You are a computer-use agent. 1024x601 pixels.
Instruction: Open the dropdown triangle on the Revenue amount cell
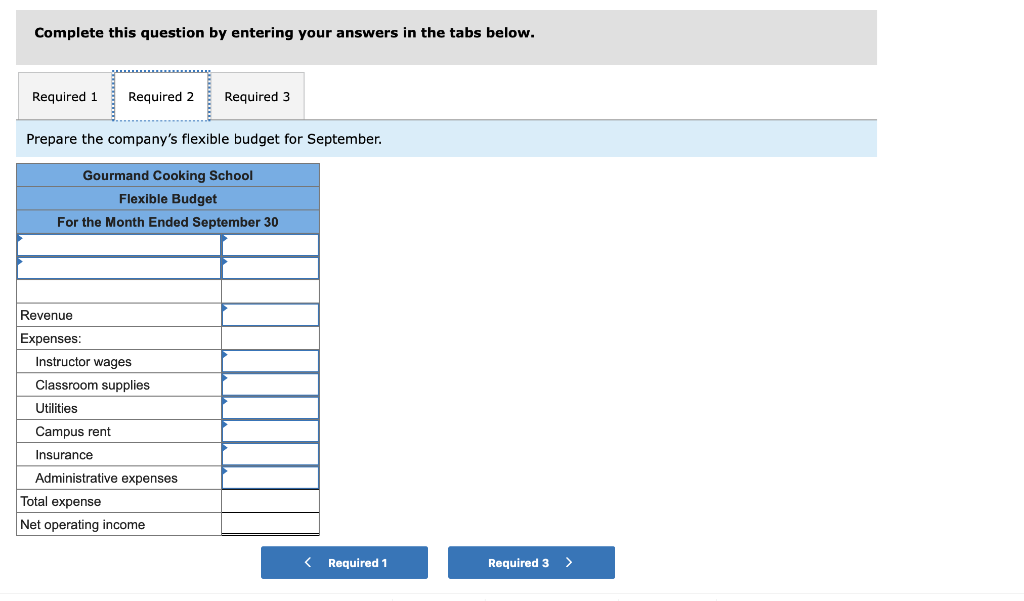[225, 308]
